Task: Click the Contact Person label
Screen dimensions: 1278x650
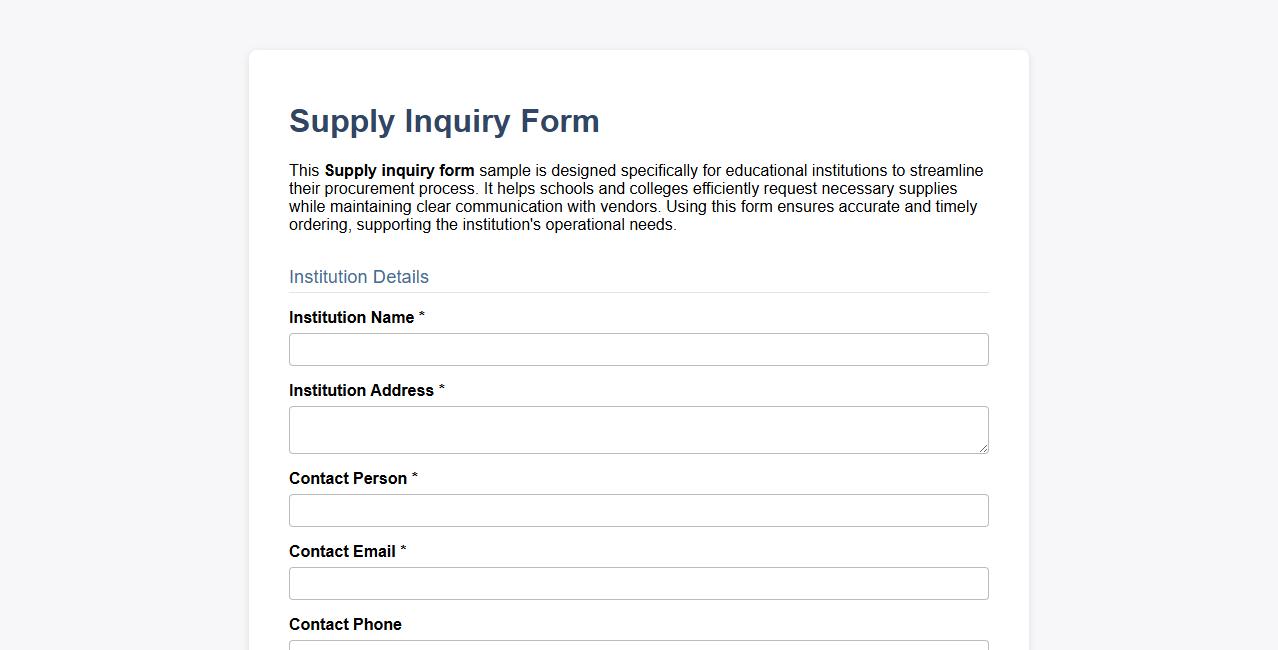Action: coord(347,478)
